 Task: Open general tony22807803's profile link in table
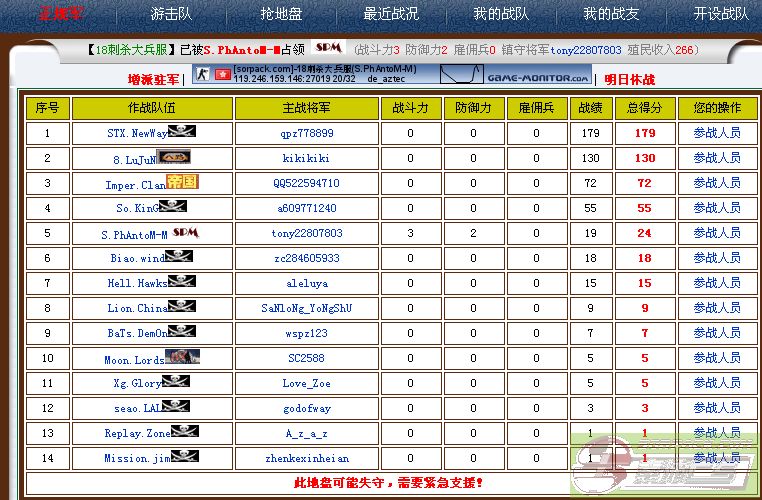307,233
